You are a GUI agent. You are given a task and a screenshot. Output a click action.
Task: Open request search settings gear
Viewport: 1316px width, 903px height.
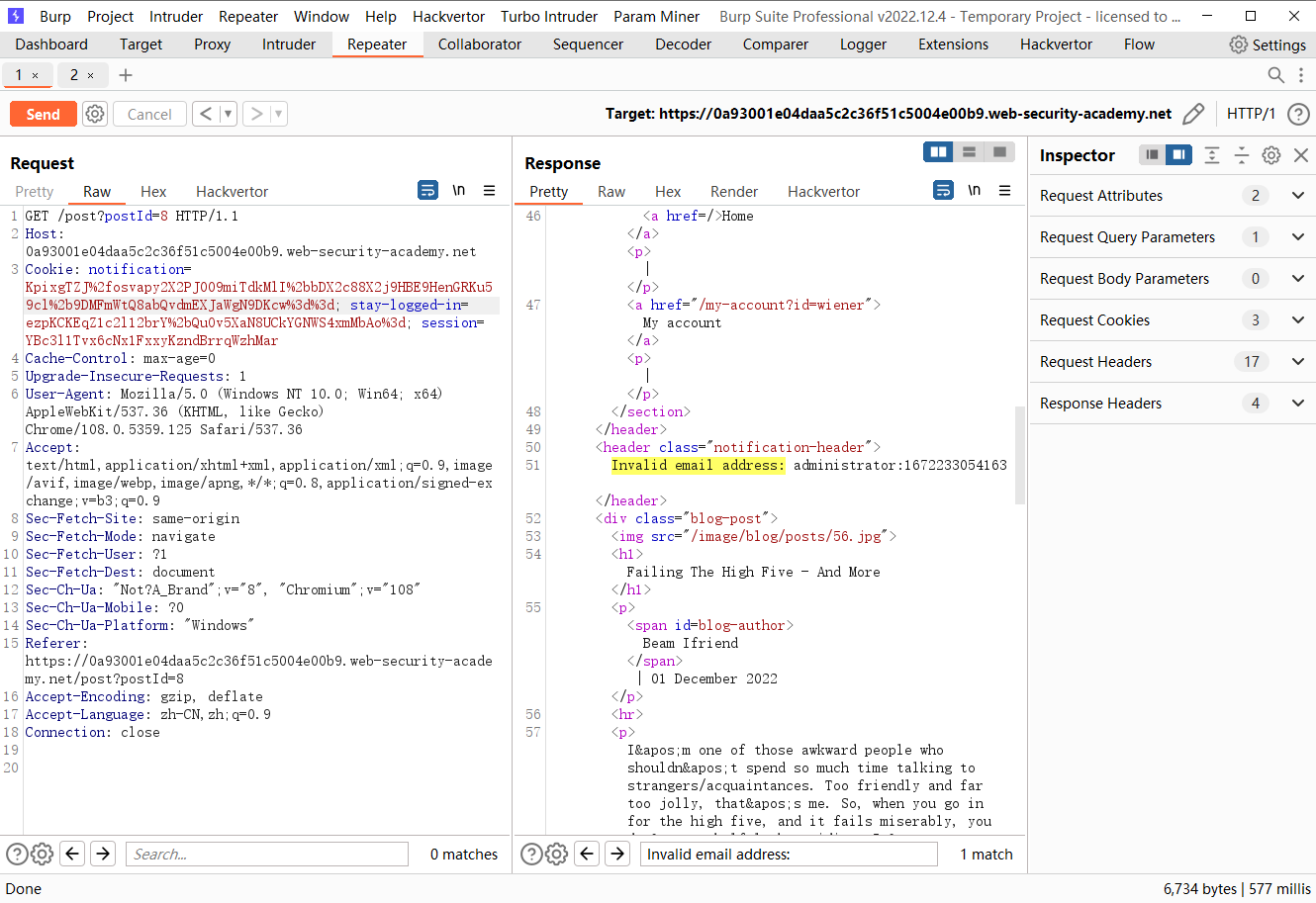tap(42, 854)
